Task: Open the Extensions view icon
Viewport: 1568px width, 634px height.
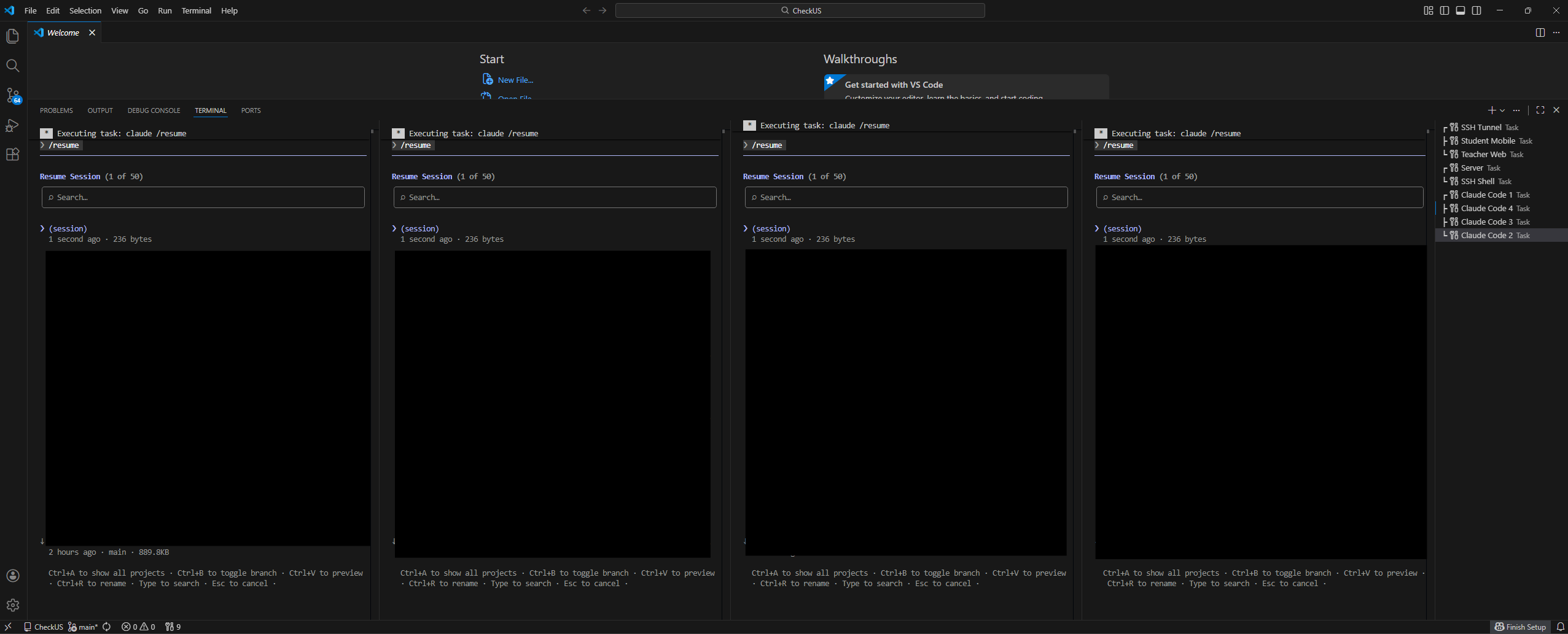Action: (12, 155)
